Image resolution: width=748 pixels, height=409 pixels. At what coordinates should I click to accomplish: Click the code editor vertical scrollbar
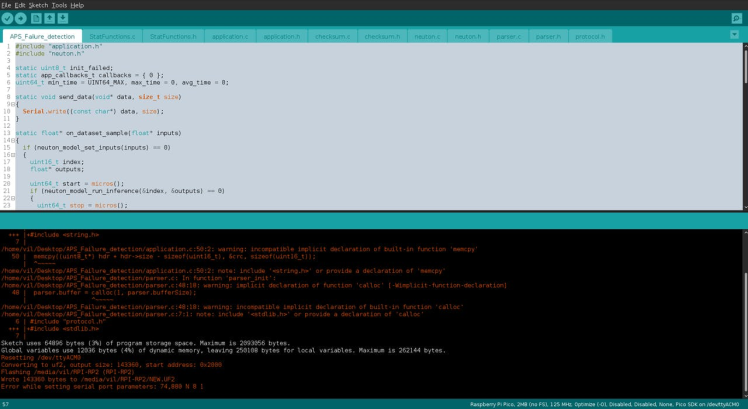pyautogui.click(x=745, y=126)
